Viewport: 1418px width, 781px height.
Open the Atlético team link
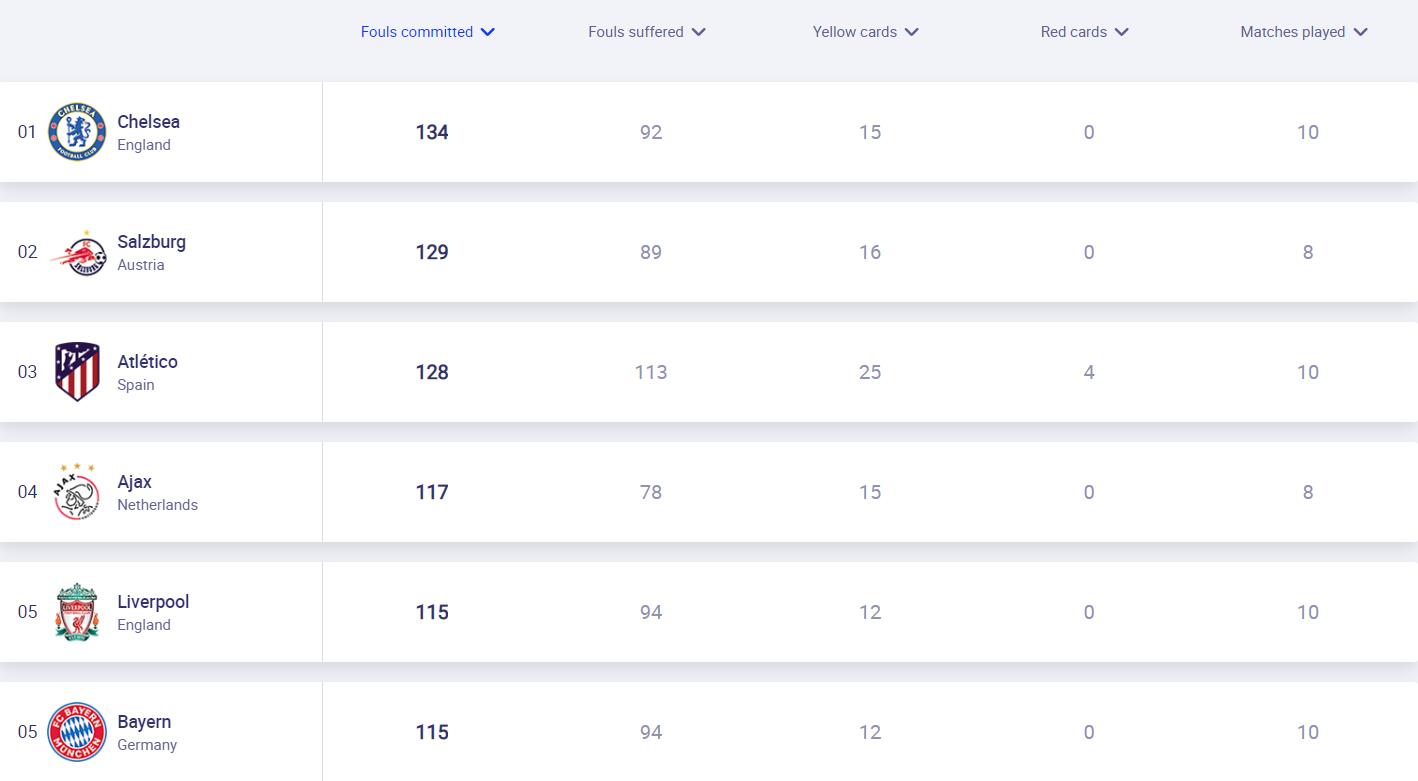147,362
